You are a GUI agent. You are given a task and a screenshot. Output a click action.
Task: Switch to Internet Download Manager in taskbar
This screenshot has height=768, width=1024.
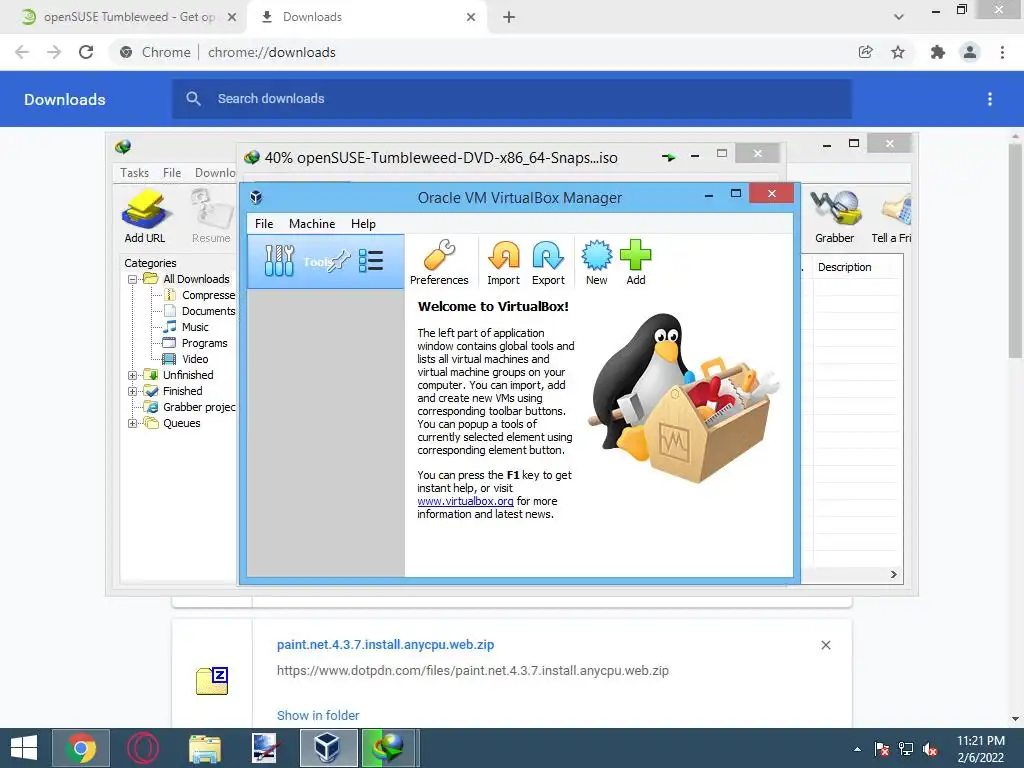point(389,748)
